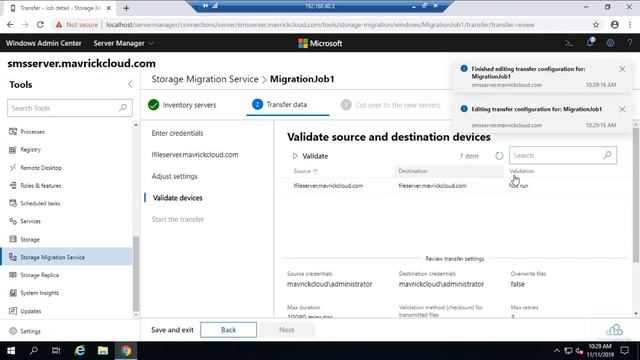The height and width of the screenshot is (360, 640).
Task: Open System Insights tool
Action: 39,293
